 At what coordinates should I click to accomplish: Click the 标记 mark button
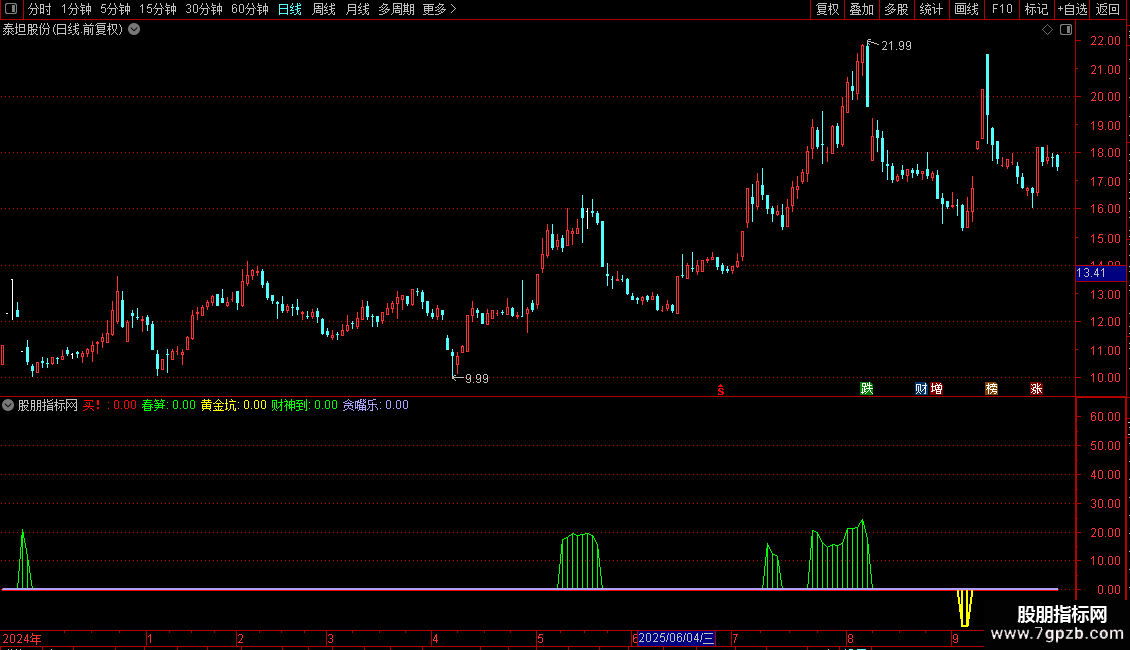pyautogui.click(x=1036, y=9)
